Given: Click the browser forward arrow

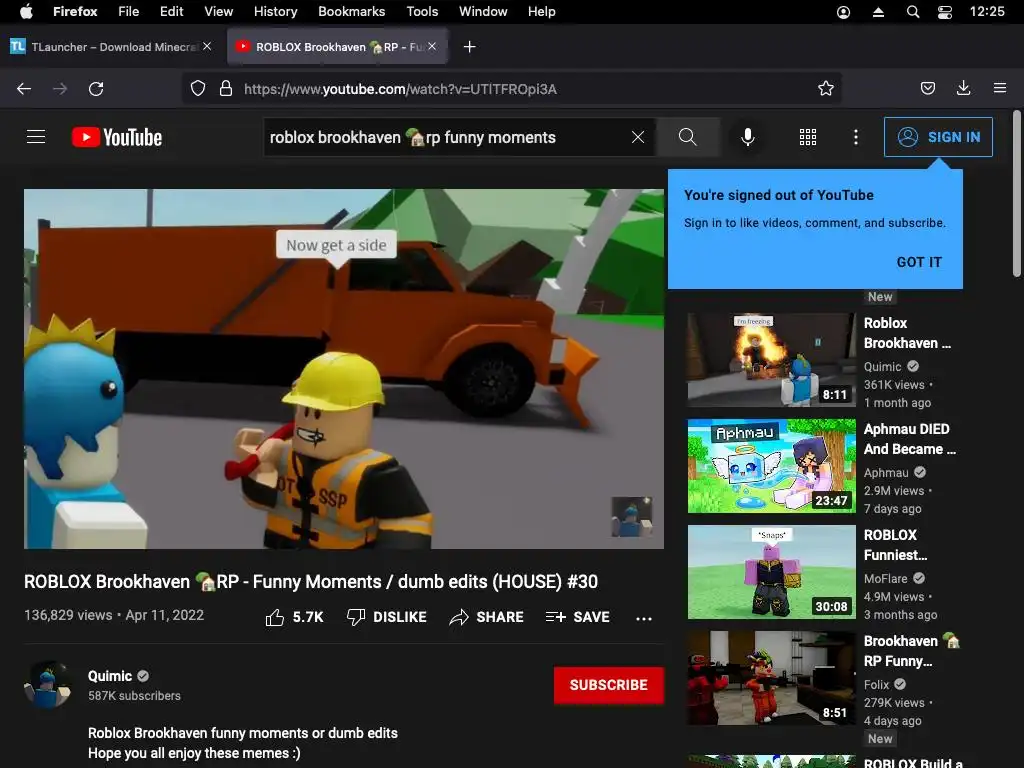Looking at the screenshot, I should 60,89.
